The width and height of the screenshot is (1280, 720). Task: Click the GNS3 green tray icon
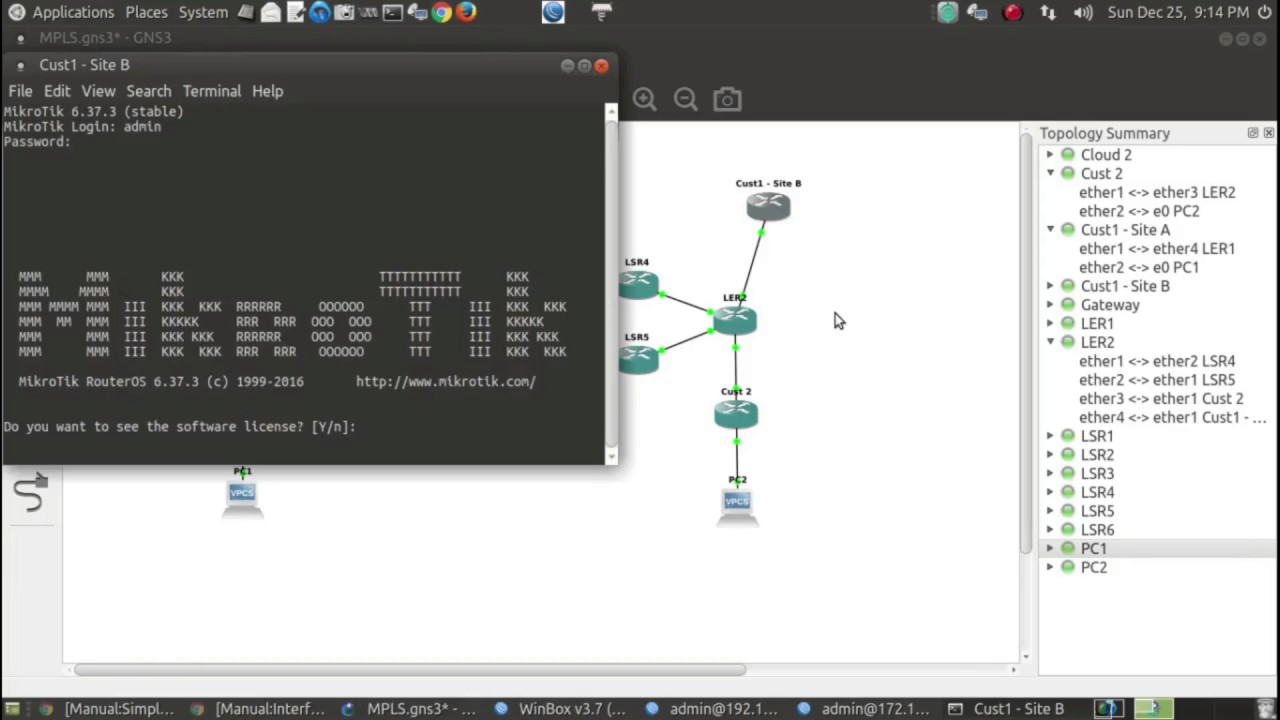coord(947,12)
